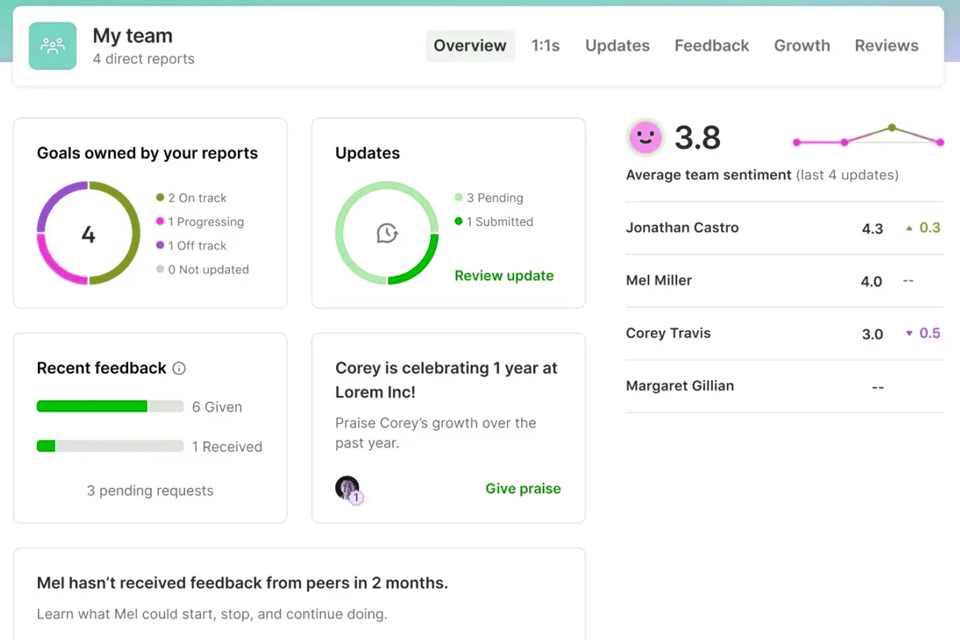Open the Reviews tab
Screen dimensions: 960x640
[x=887, y=46]
